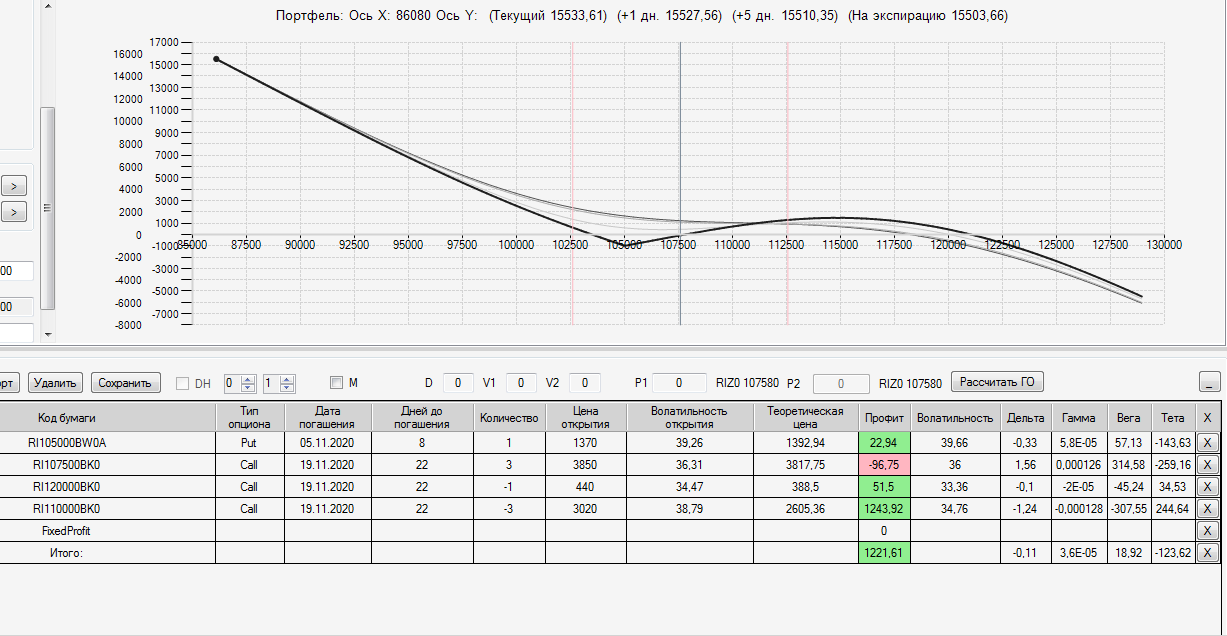Image resolution: width=1227 pixels, height=636 pixels.
Task: Focus the V2 input field
Action: (x=585, y=383)
